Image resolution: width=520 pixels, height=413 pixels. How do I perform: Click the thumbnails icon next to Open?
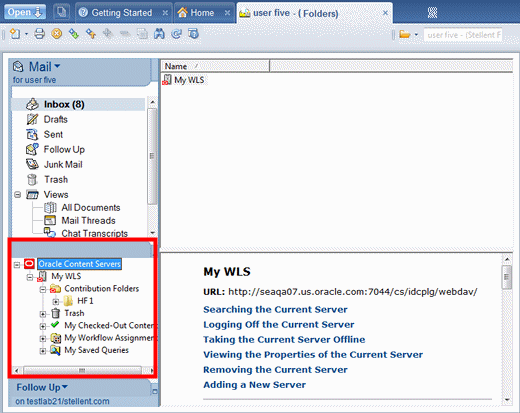pos(61,12)
